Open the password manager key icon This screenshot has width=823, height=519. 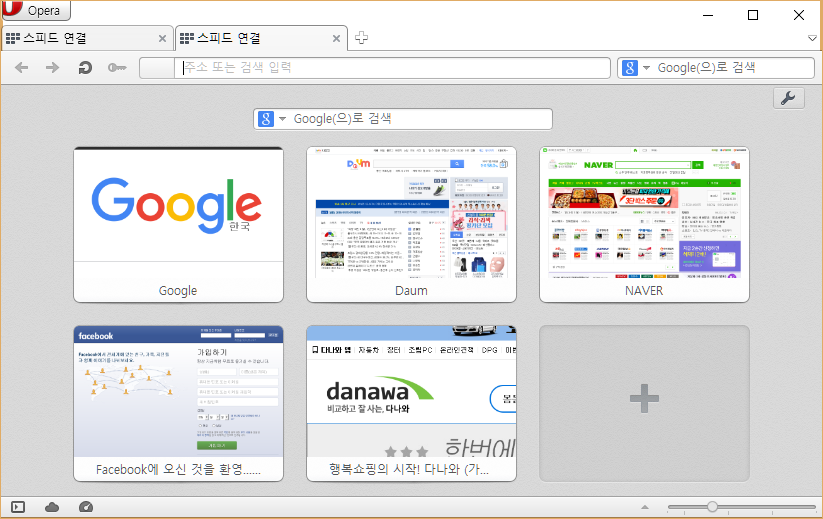(x=117, y=68)
